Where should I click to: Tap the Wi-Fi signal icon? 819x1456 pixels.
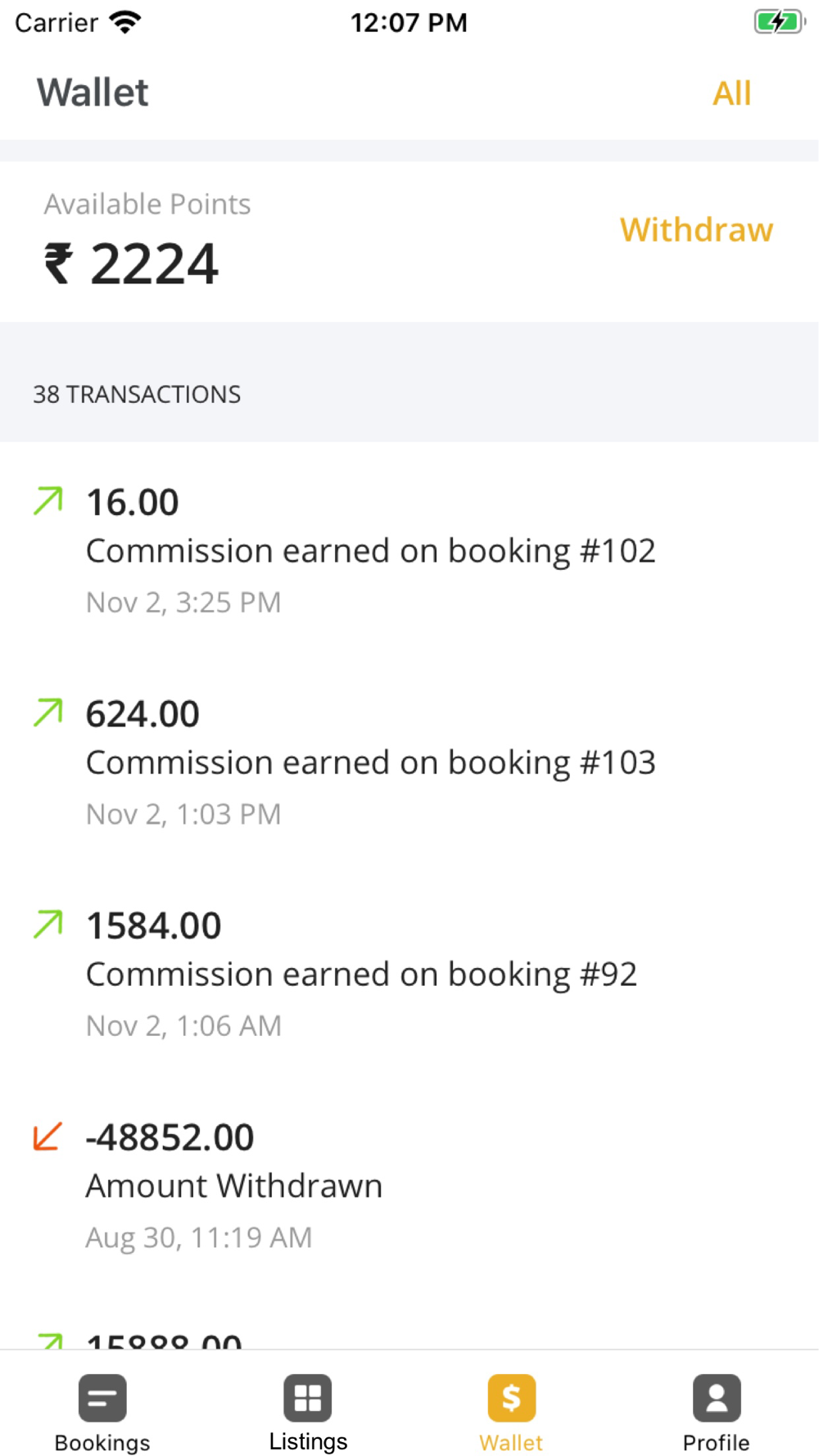coord(125,22)
